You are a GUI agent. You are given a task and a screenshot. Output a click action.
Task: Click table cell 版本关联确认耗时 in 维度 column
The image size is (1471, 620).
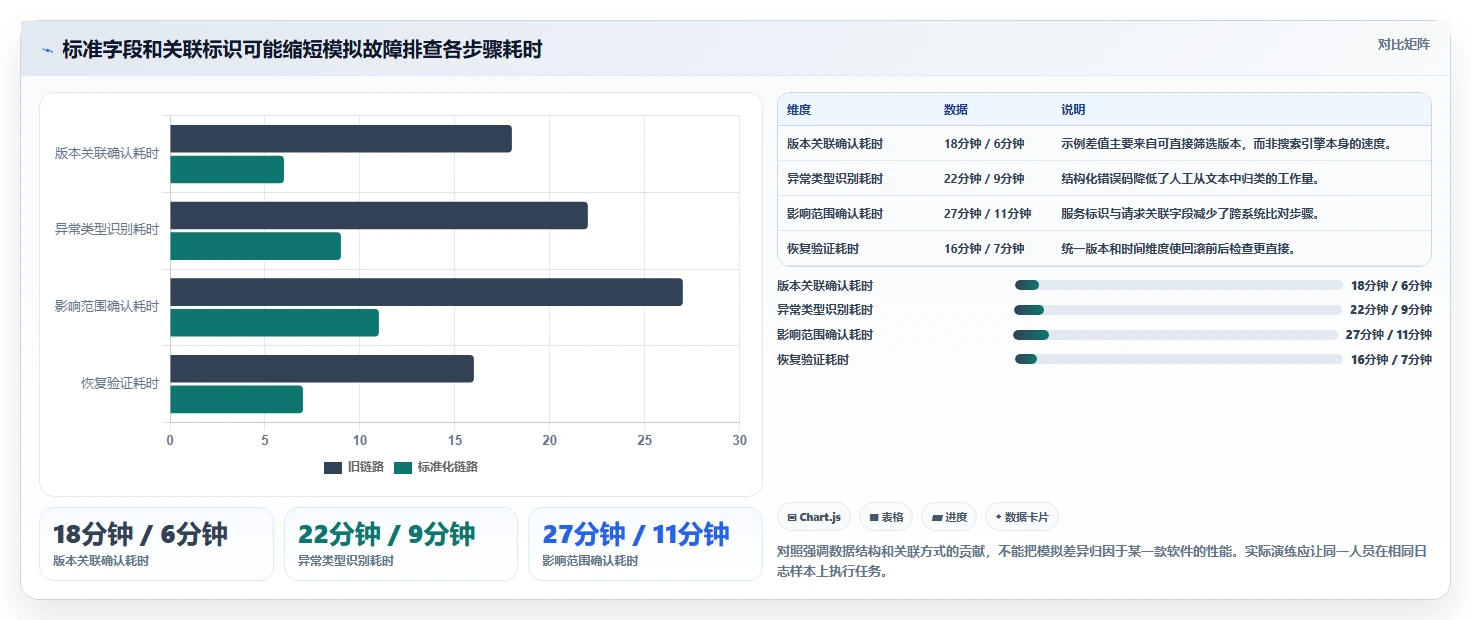pyautogui.click(x=835, y=144)
